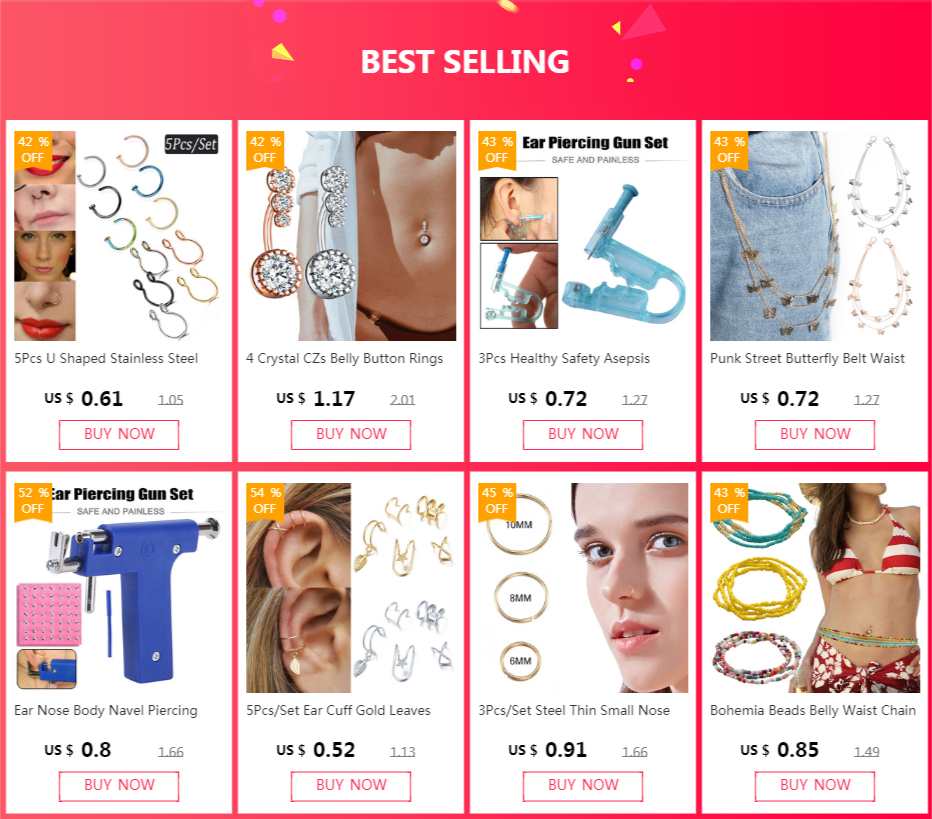The height and width of the screenshot is (819, 932).
Task: Click the BEST SELLING banner heading
Action: coord(465,62)
